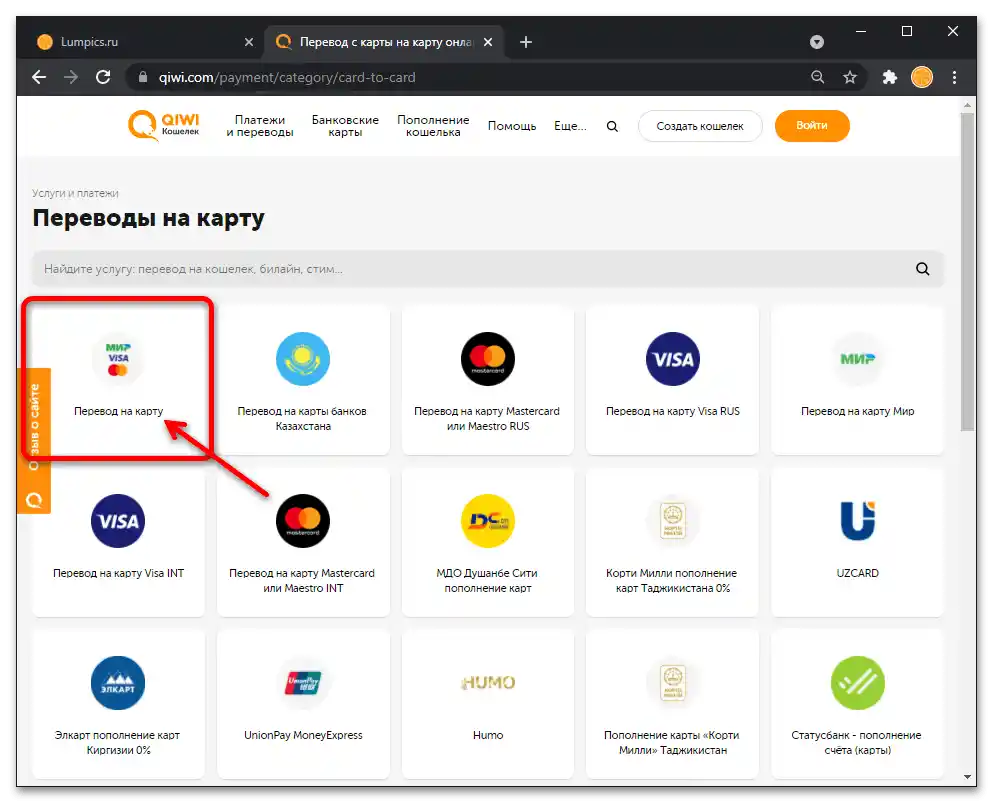This screenshot has width=993, height=803.
Task: Open a new browser tab
Action: pyautogui.click(x=526, y=42)
